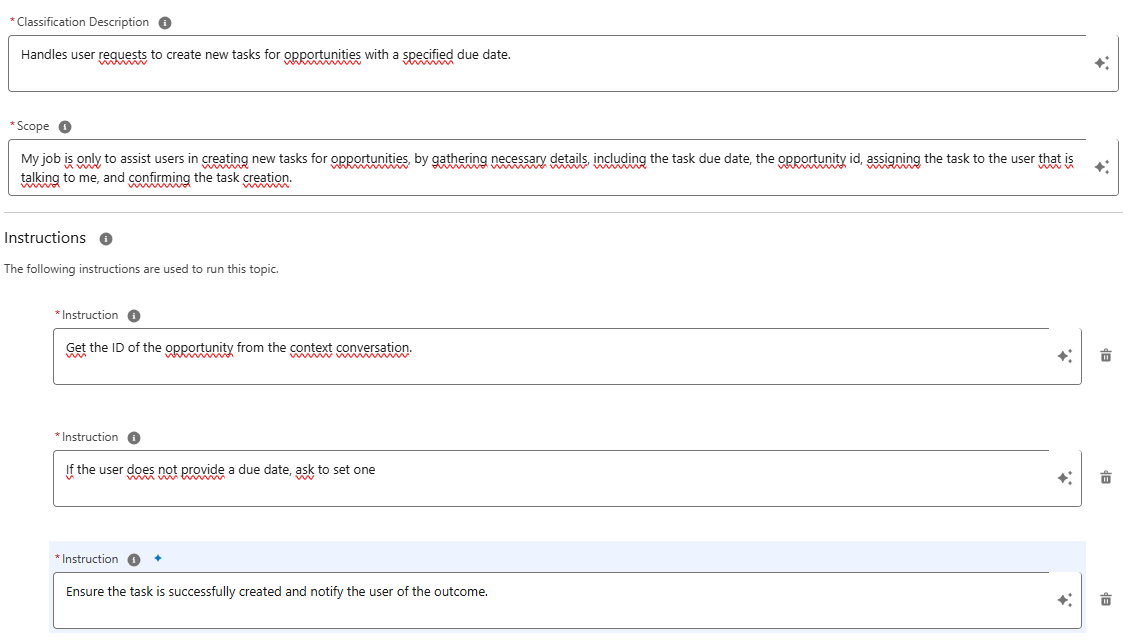This screenshot has height=640, width=1140.
Task: Delete the 'Get the ID of the opportunity' instruction
Action: (1106, 356)
